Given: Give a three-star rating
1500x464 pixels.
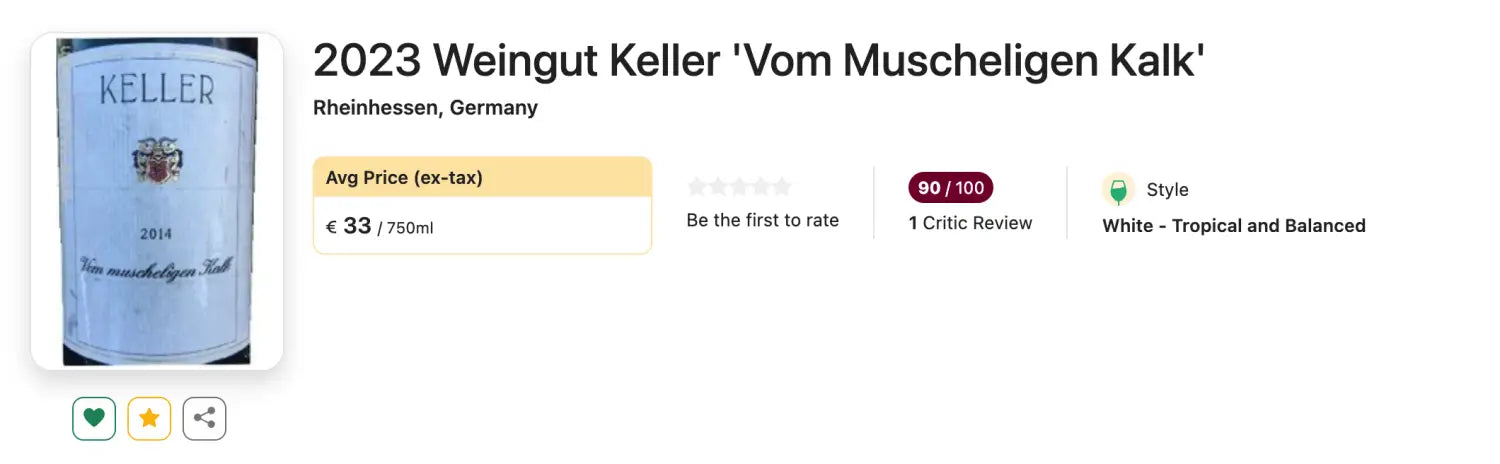Looking at the screenshot, I should (739, 187).
